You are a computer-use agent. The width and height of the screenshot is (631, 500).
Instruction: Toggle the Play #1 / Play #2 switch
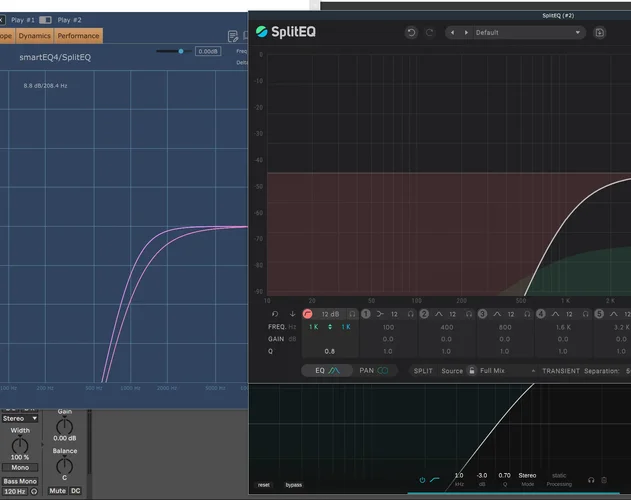click(45, 19)
